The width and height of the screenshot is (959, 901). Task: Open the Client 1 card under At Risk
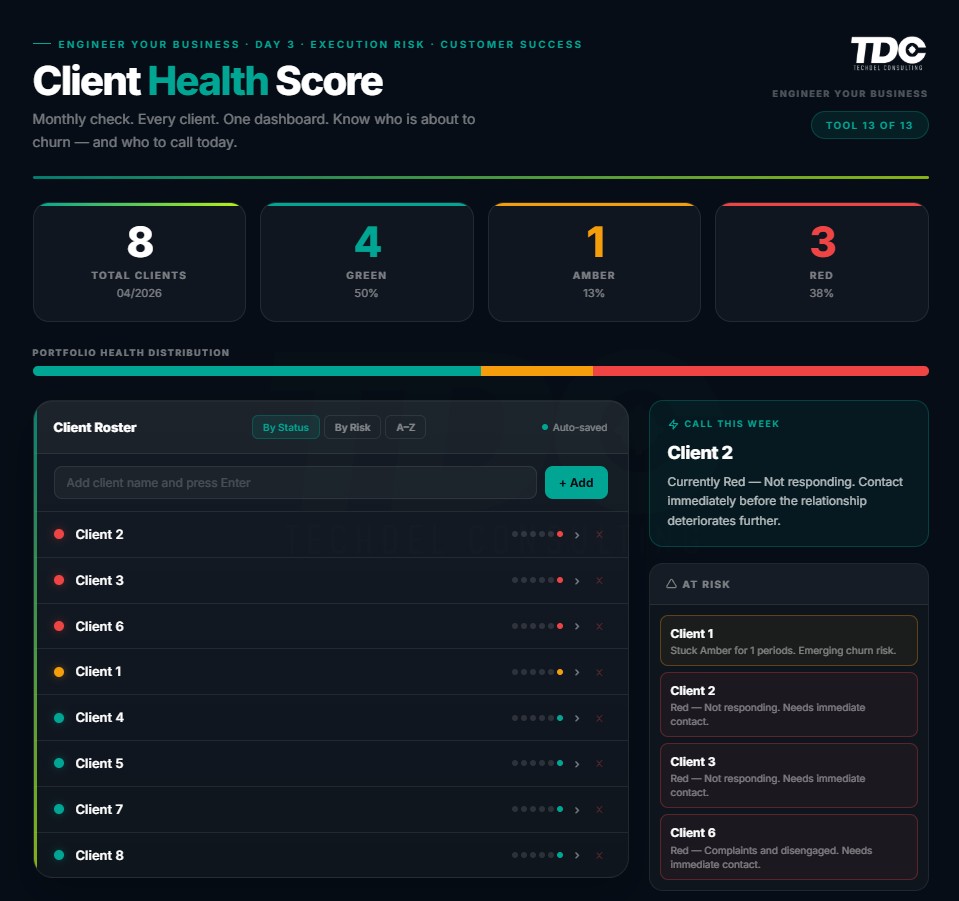coord(788,640)
